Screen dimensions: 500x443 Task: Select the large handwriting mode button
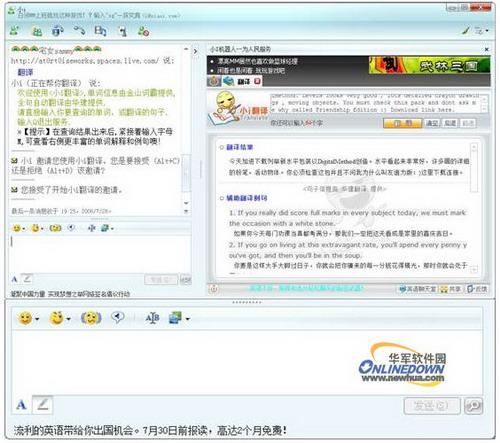pyautogui.click(x=43, y=405)
